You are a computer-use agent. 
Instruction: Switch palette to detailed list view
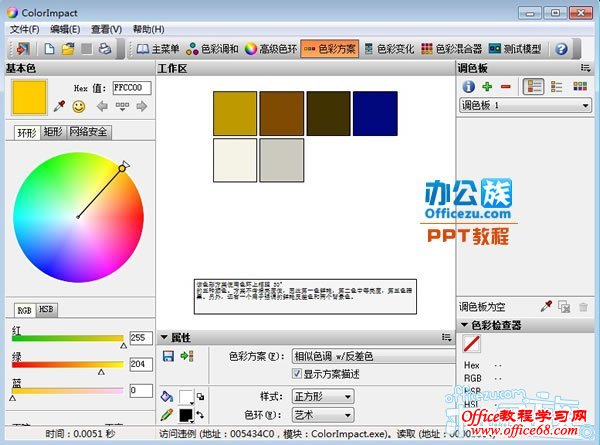533,86
